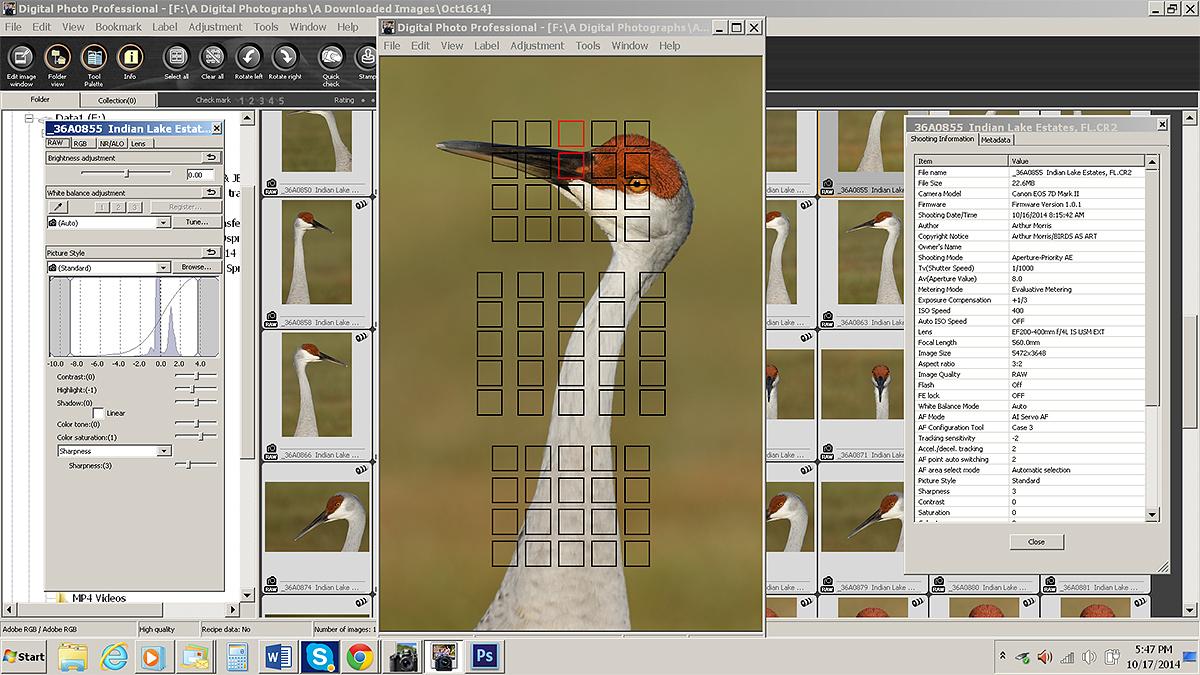Click the Browse... button for Picture Style
Screen dimensions: 1200x675
[197, 267]
